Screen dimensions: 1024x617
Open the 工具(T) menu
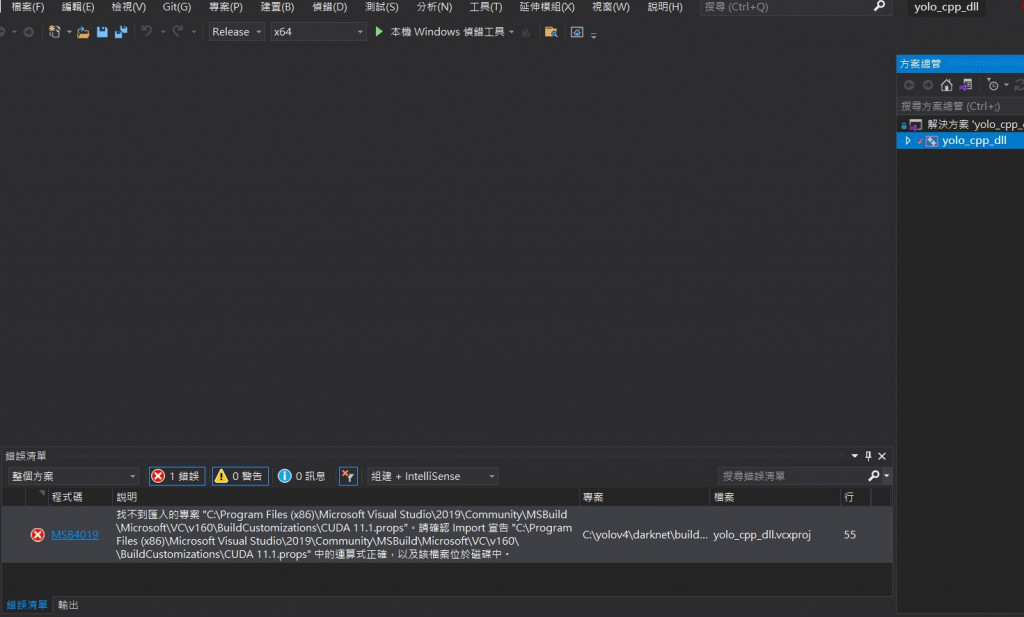485,7
